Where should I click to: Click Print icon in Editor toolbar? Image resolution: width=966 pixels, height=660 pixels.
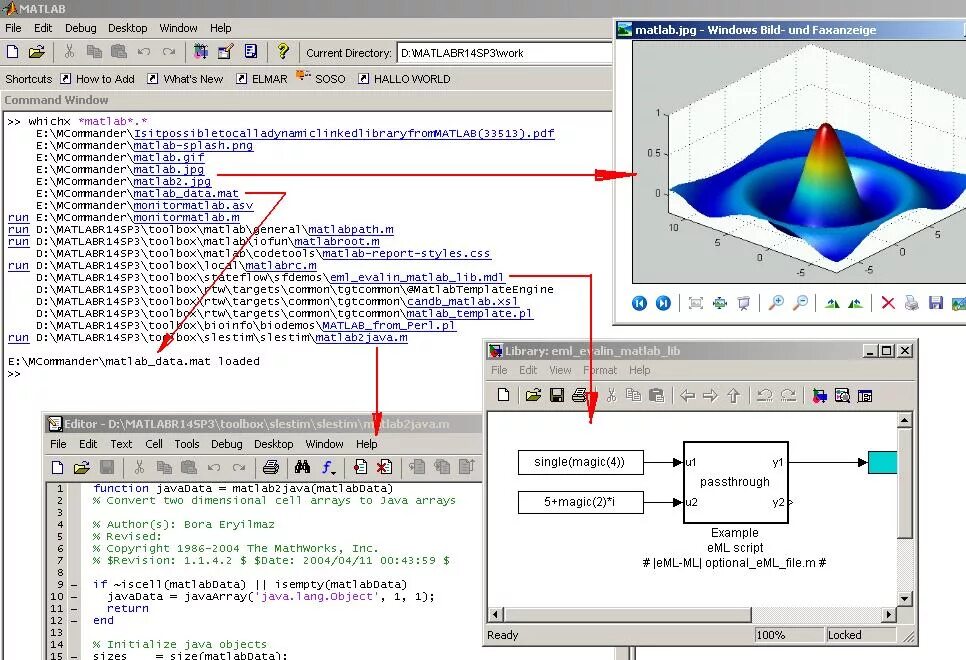[x=270, y=467]
